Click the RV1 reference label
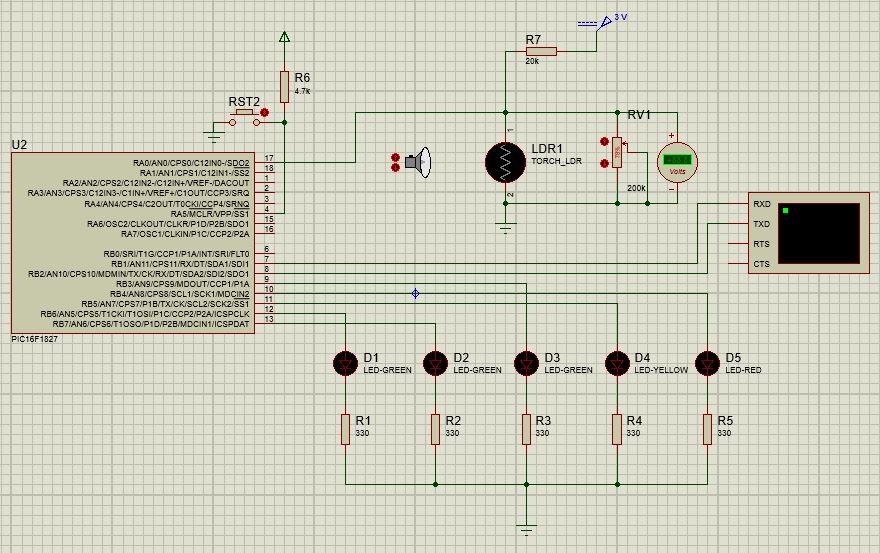Image resolution: width=880 pixels, height=553 pixels. click(639, 115)
